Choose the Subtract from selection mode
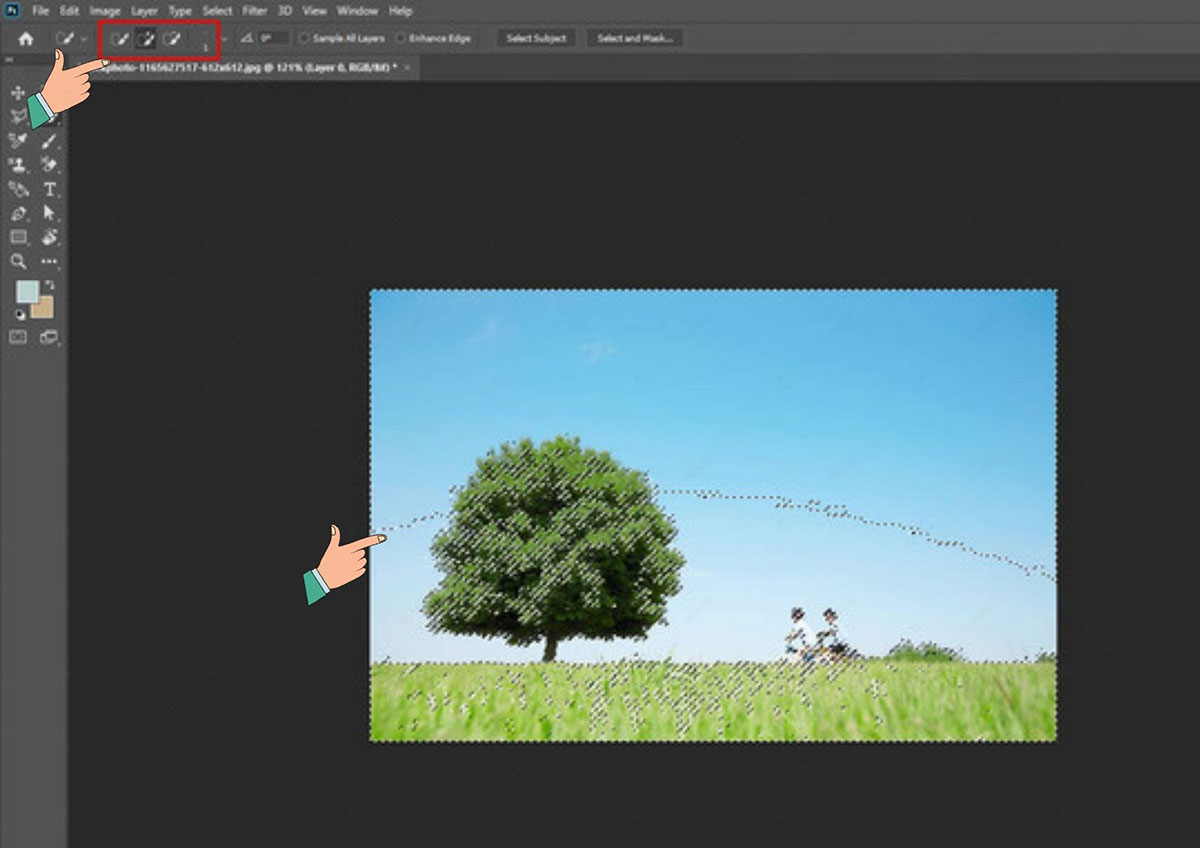Viewport: 1200px width, 848px height. pyautogui.click(x=172, y=39)
